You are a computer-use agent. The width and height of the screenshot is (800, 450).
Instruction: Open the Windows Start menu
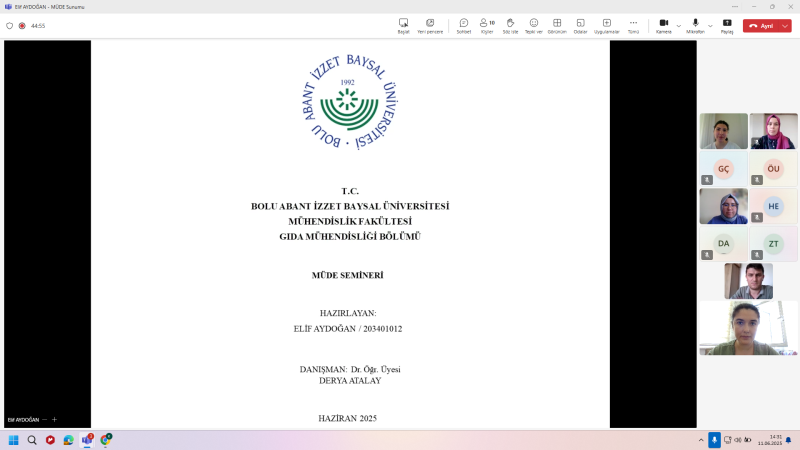point(14,440)
